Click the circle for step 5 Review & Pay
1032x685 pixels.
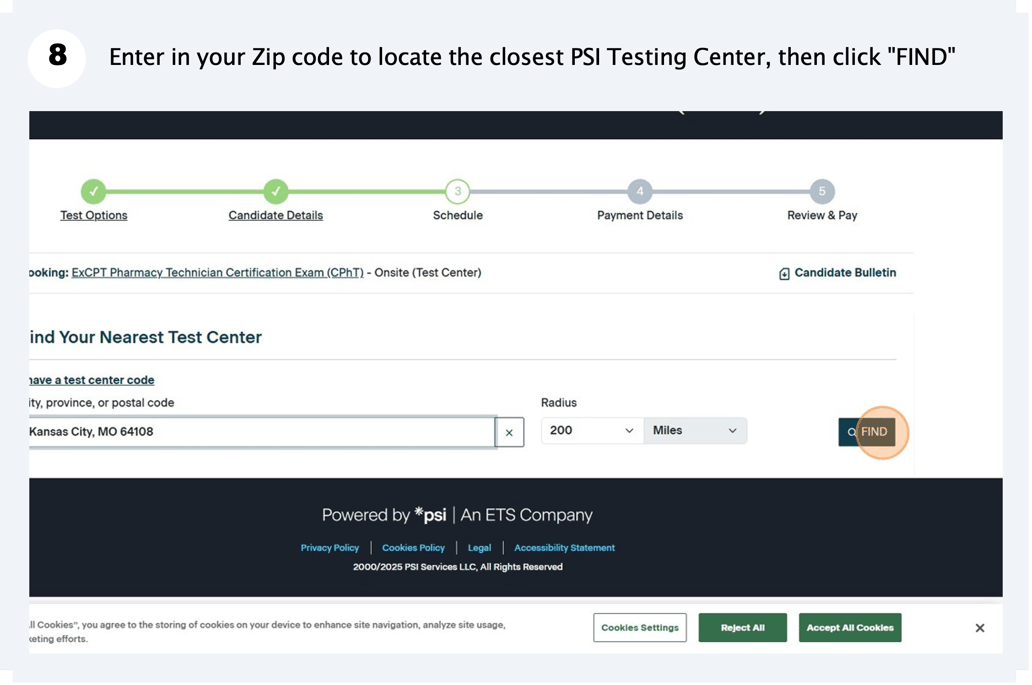click(821, 192)
